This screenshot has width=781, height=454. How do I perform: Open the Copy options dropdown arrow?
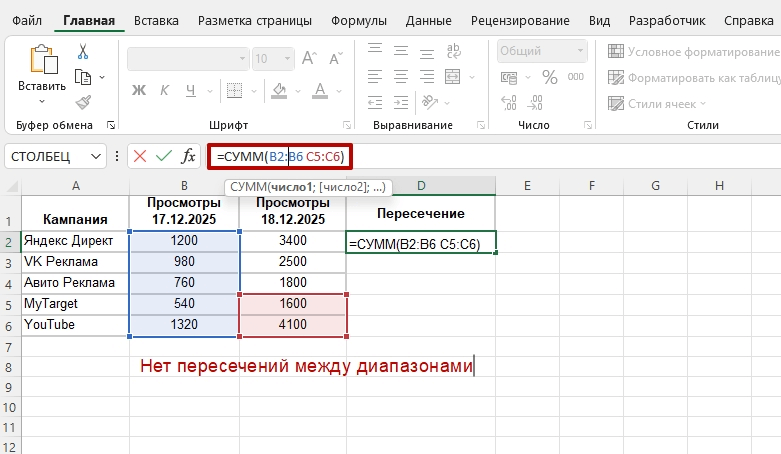102,77
